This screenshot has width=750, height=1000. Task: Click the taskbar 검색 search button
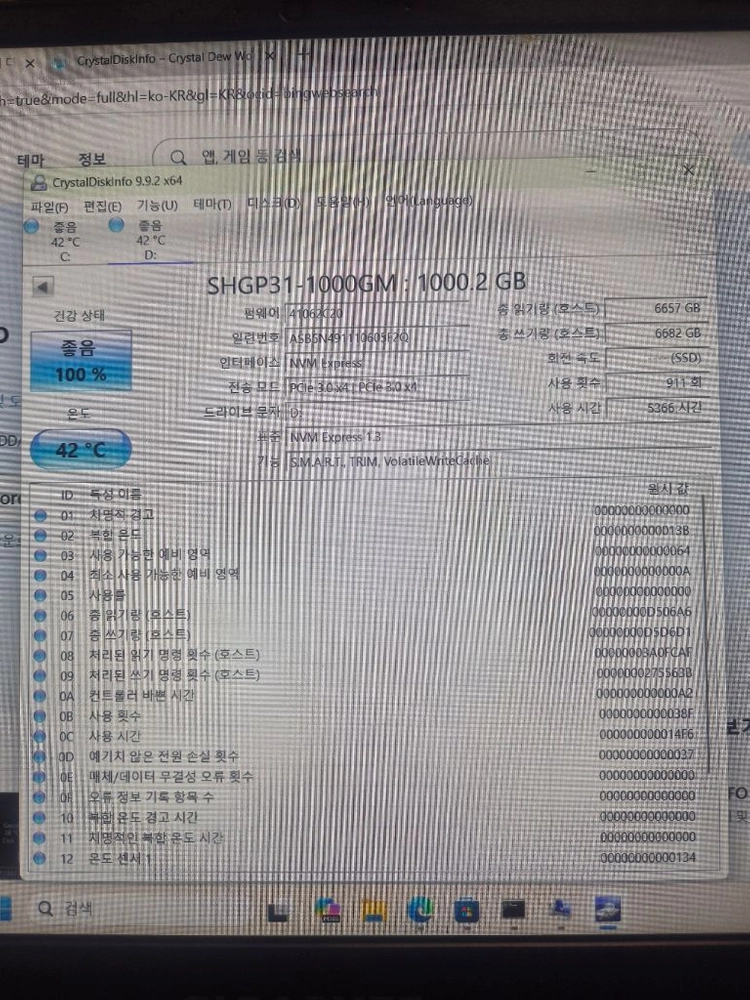pos(65,908)
